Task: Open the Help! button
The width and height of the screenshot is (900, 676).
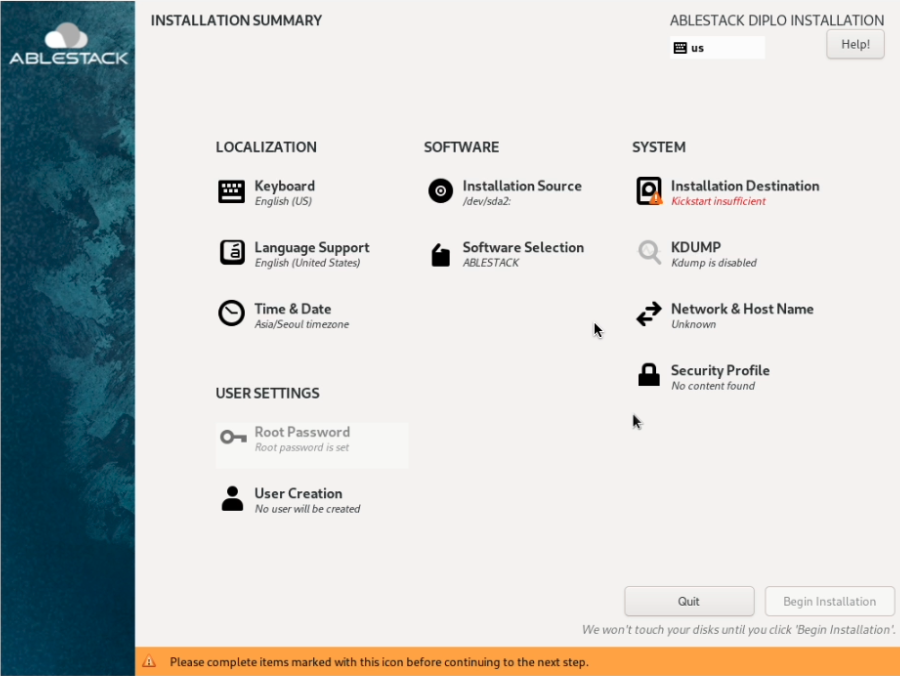Action: (855, 44)
